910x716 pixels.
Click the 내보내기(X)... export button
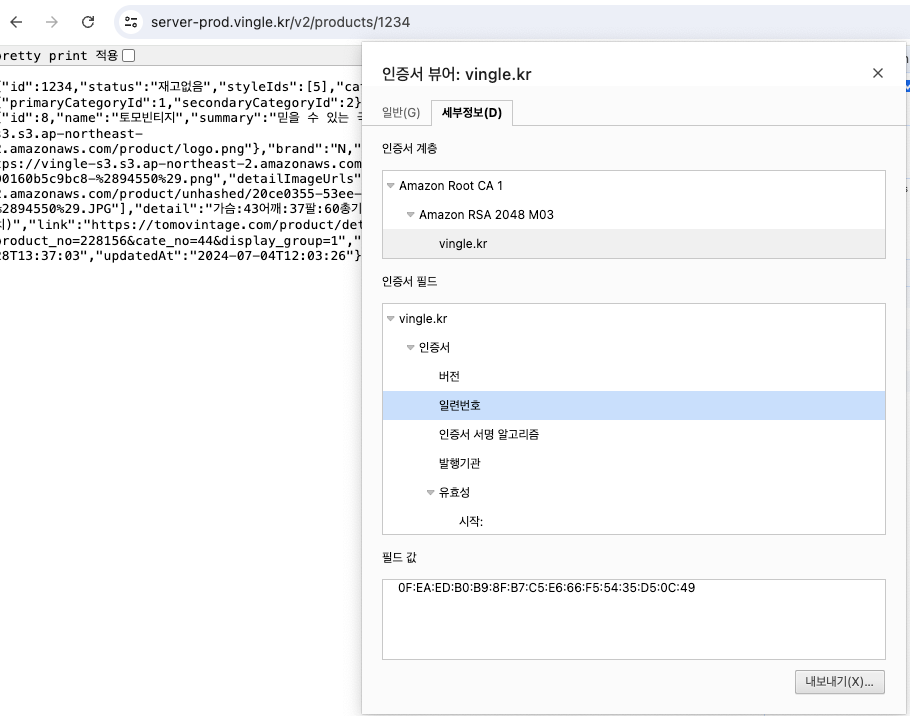point(839,682)
